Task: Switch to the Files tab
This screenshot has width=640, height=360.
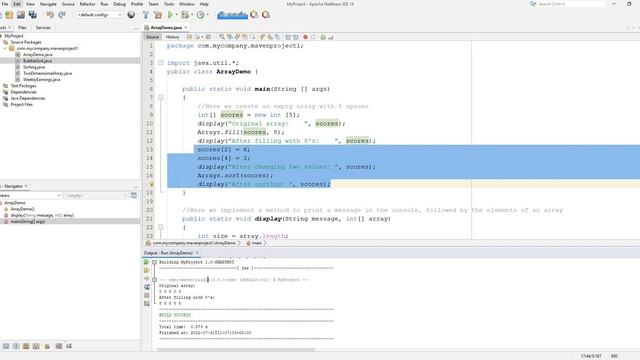Action: click(x=22, y=28)
